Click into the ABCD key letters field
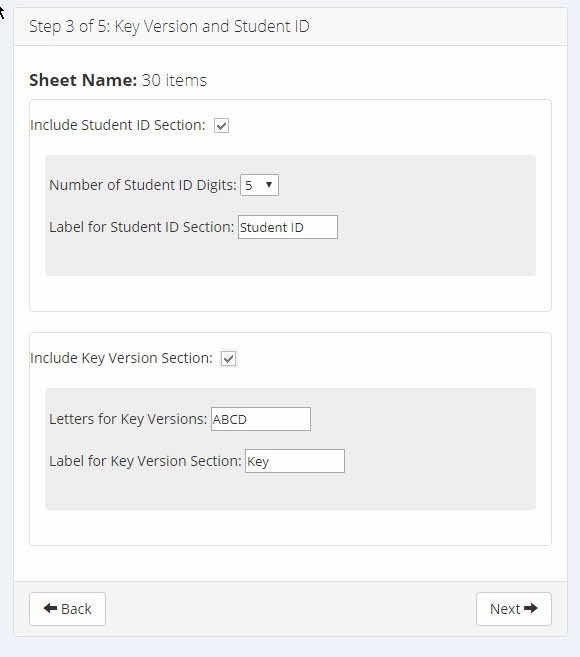 coord(261,419)
